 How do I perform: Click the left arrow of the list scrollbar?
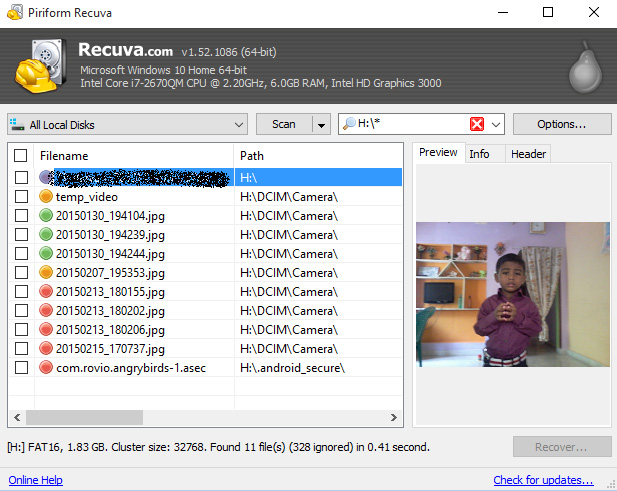point(17,417)
